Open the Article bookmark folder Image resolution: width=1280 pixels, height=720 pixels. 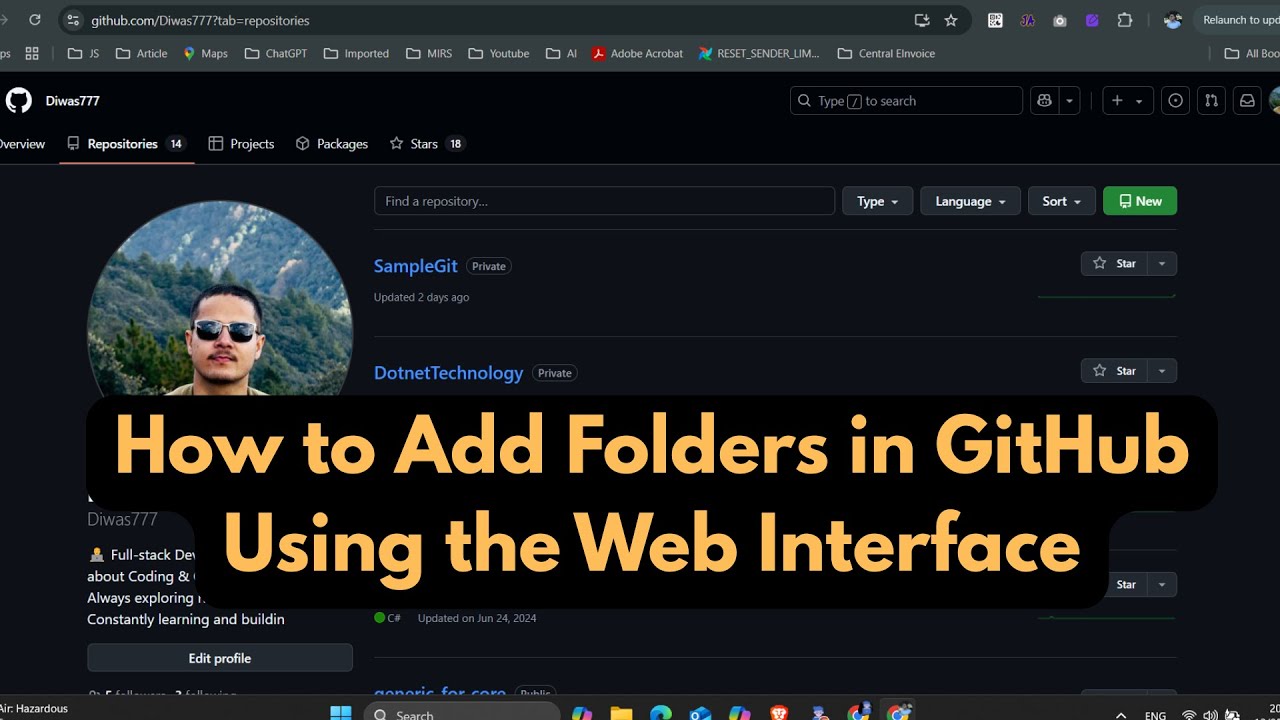tap(141, 53)
